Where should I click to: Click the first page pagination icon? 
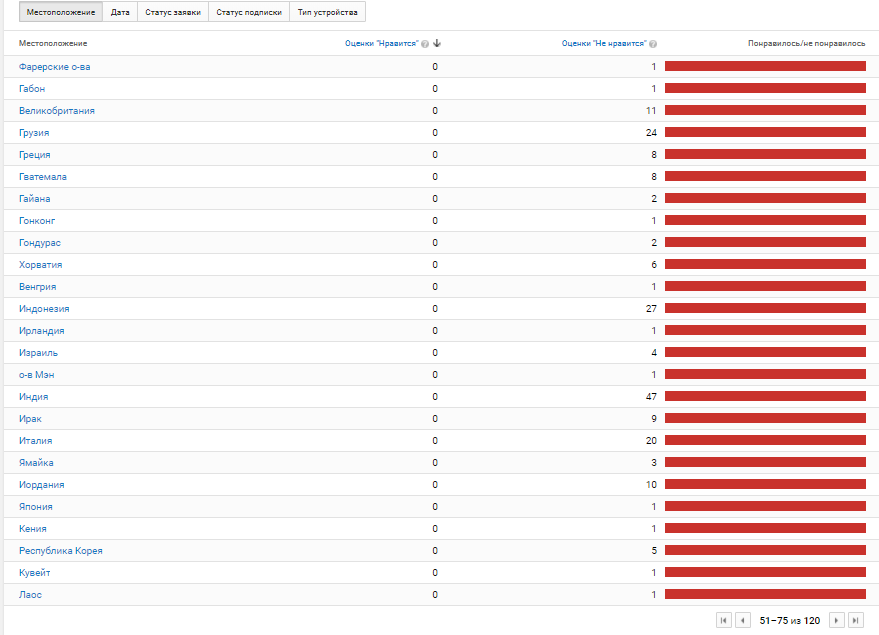pyautogui.click(x=724, y=620)
